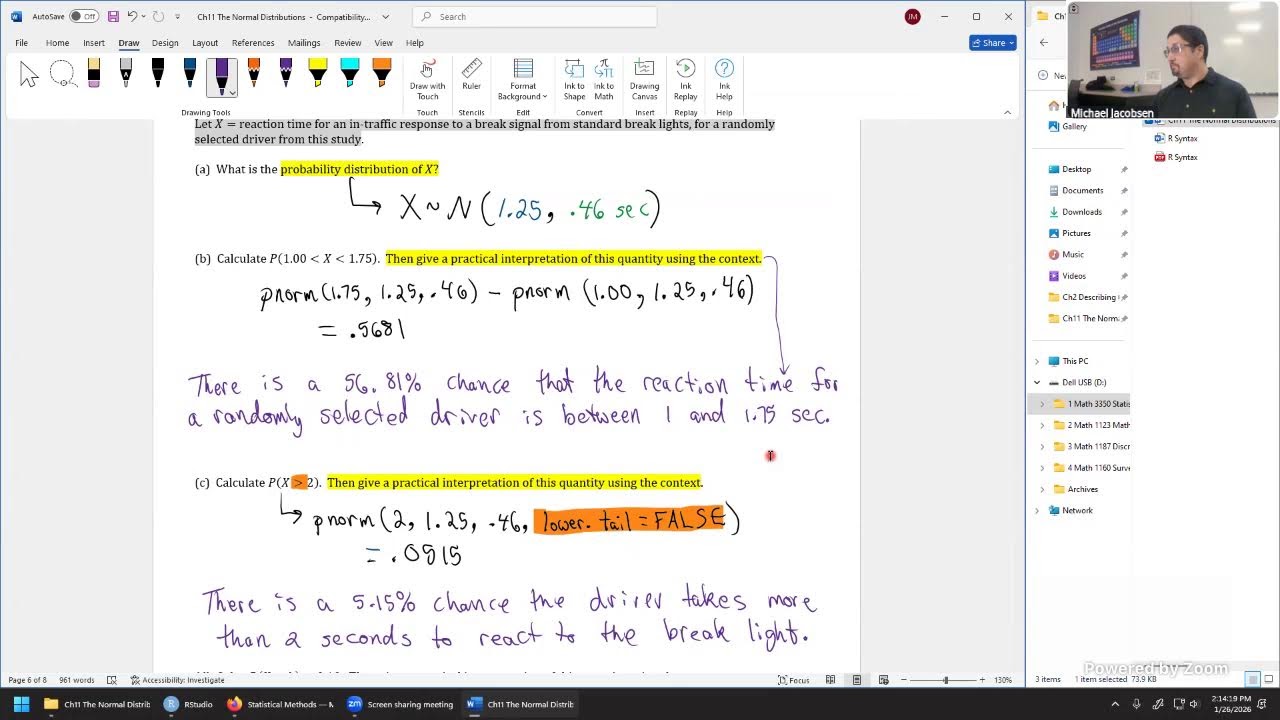Go back in File Explorer
1280x720 pixels.
[x=1044, y=42]
